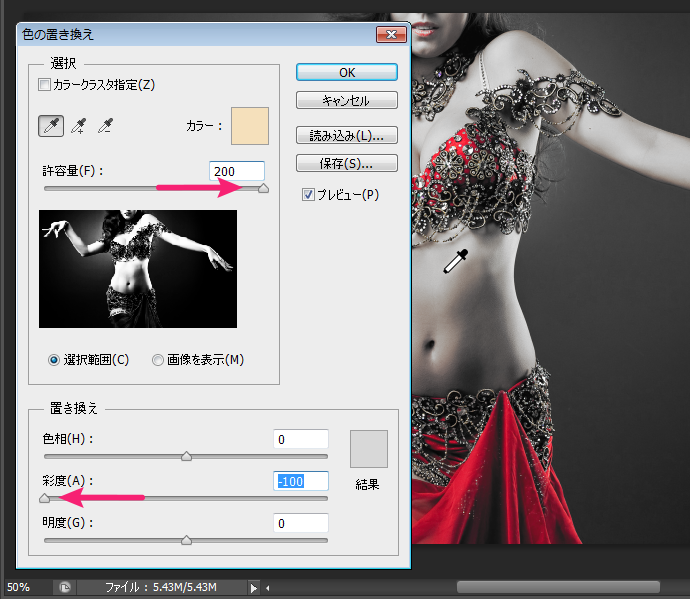Click the black-and-white selection preview thumbnail
Image resolution: width=690 pixels, height=599 pixels.
[138, 268]
